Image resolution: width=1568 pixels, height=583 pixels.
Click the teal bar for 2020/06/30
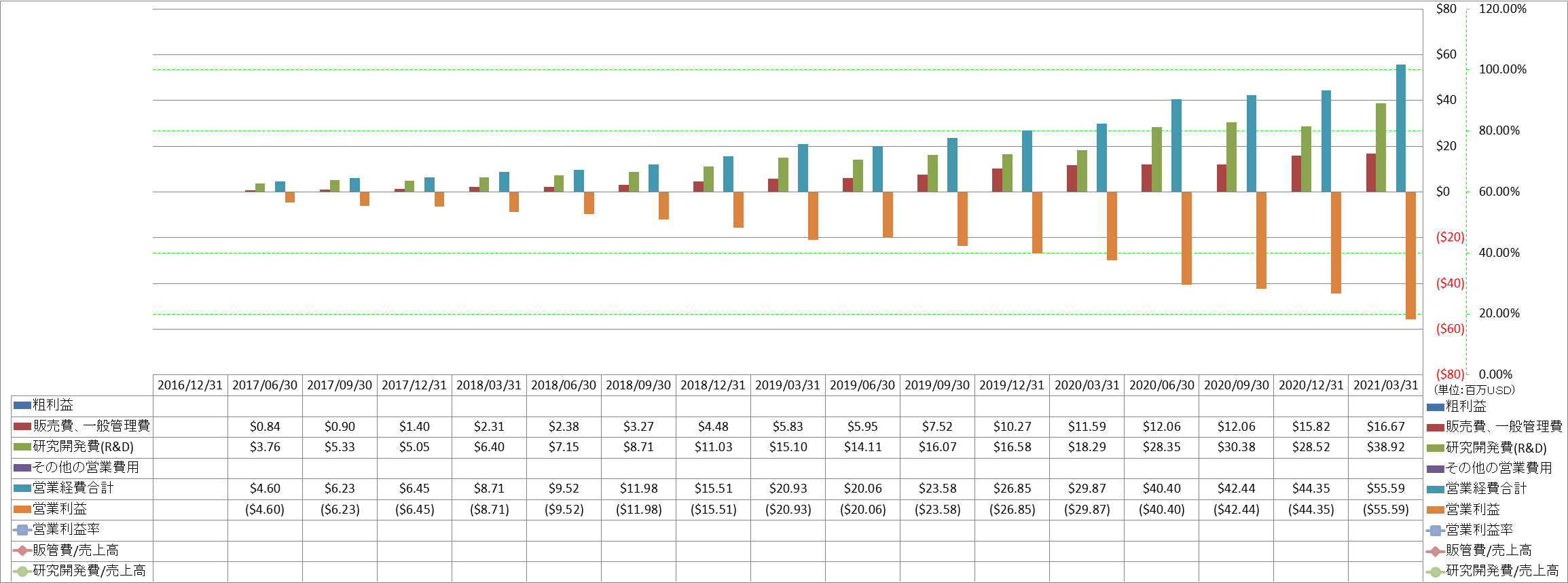point(1176,145)
